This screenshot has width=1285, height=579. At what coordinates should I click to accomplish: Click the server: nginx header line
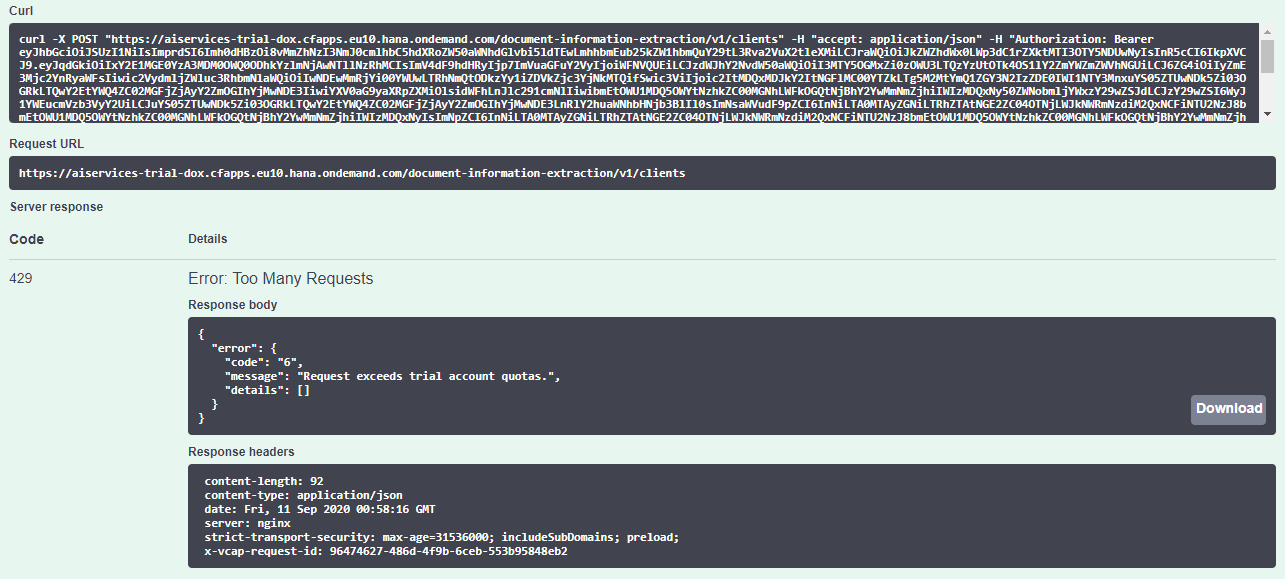pyautogui.click(x=247, y=523)
